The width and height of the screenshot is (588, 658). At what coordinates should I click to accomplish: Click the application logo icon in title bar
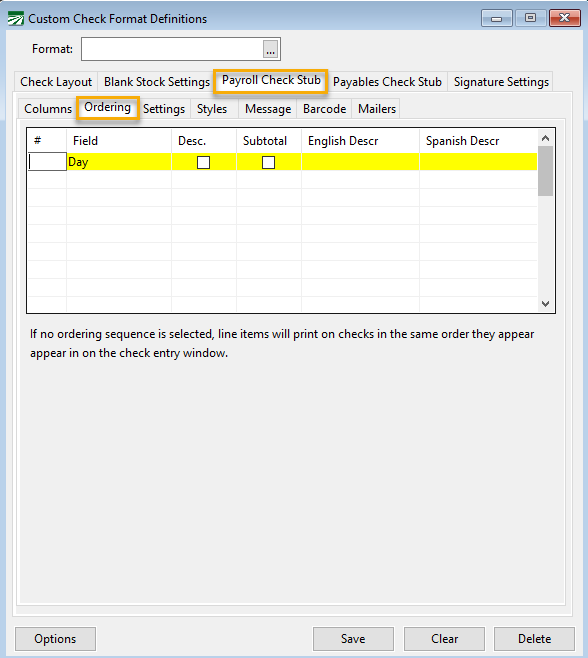[x=16, y=18]
